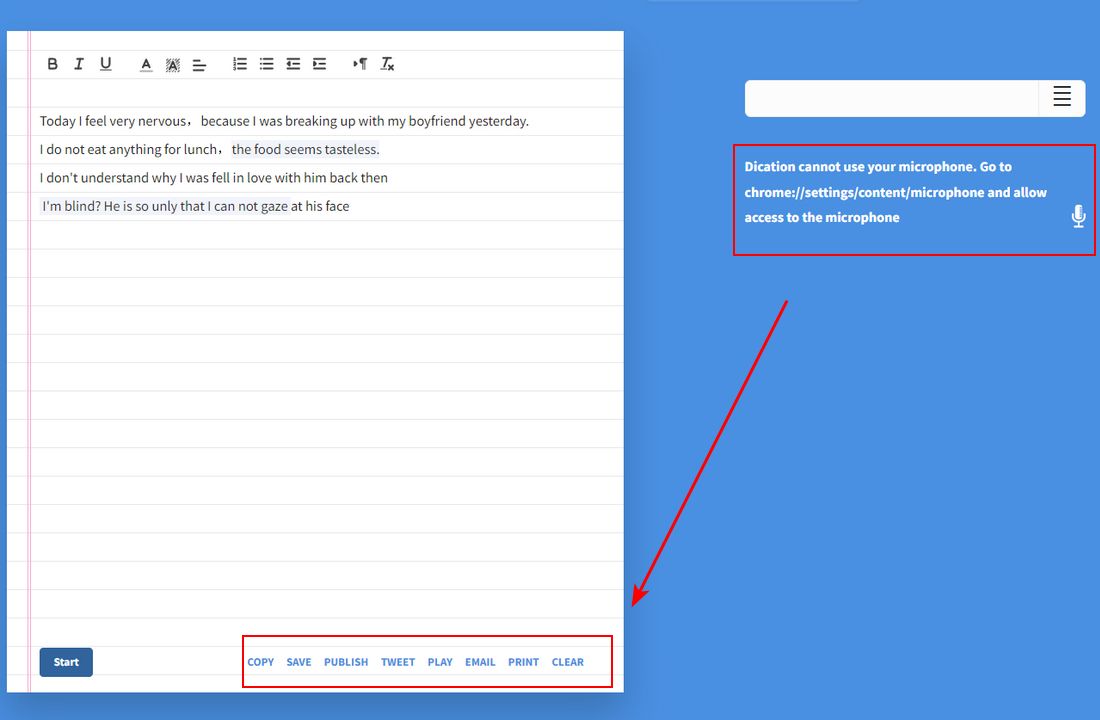Click the Start dictation button
This screenshot has width=1100, height=720.
(x=66, y=662)
